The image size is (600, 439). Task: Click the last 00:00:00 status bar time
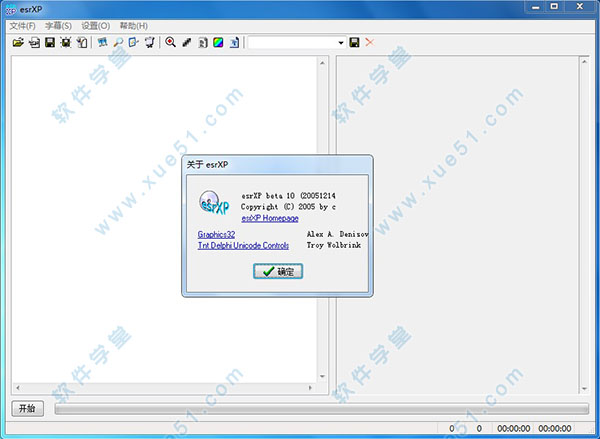click(x=555, y=428)
